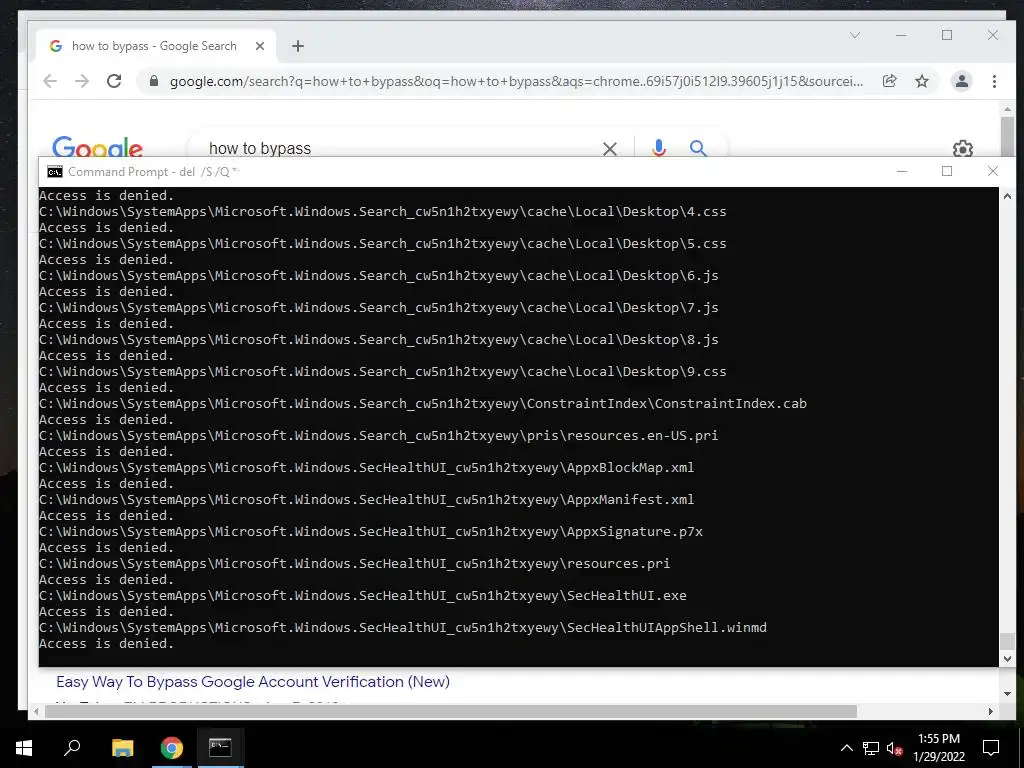Click SecHealthUIAppShell.winmd path line
Image resolution: width=1024 pixels, height=768 pixels.
(x=403, y=628)
